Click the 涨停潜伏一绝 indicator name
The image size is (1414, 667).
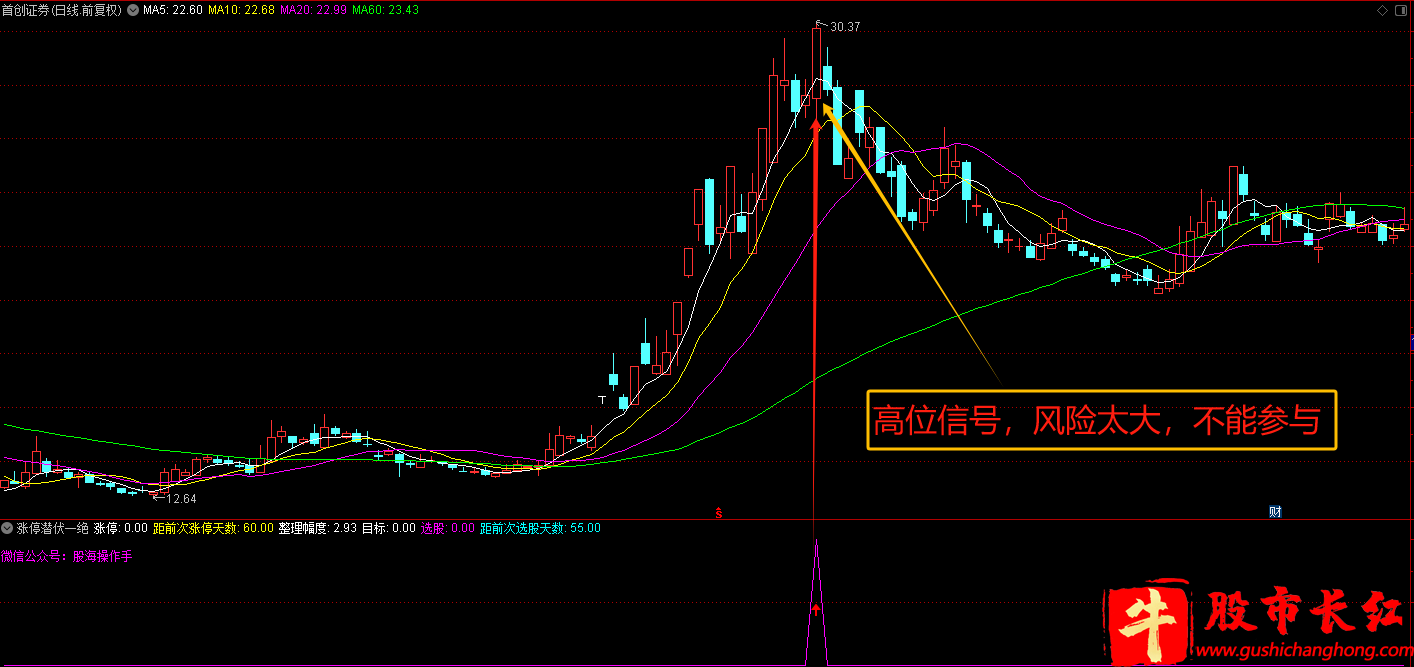(53, 527)
